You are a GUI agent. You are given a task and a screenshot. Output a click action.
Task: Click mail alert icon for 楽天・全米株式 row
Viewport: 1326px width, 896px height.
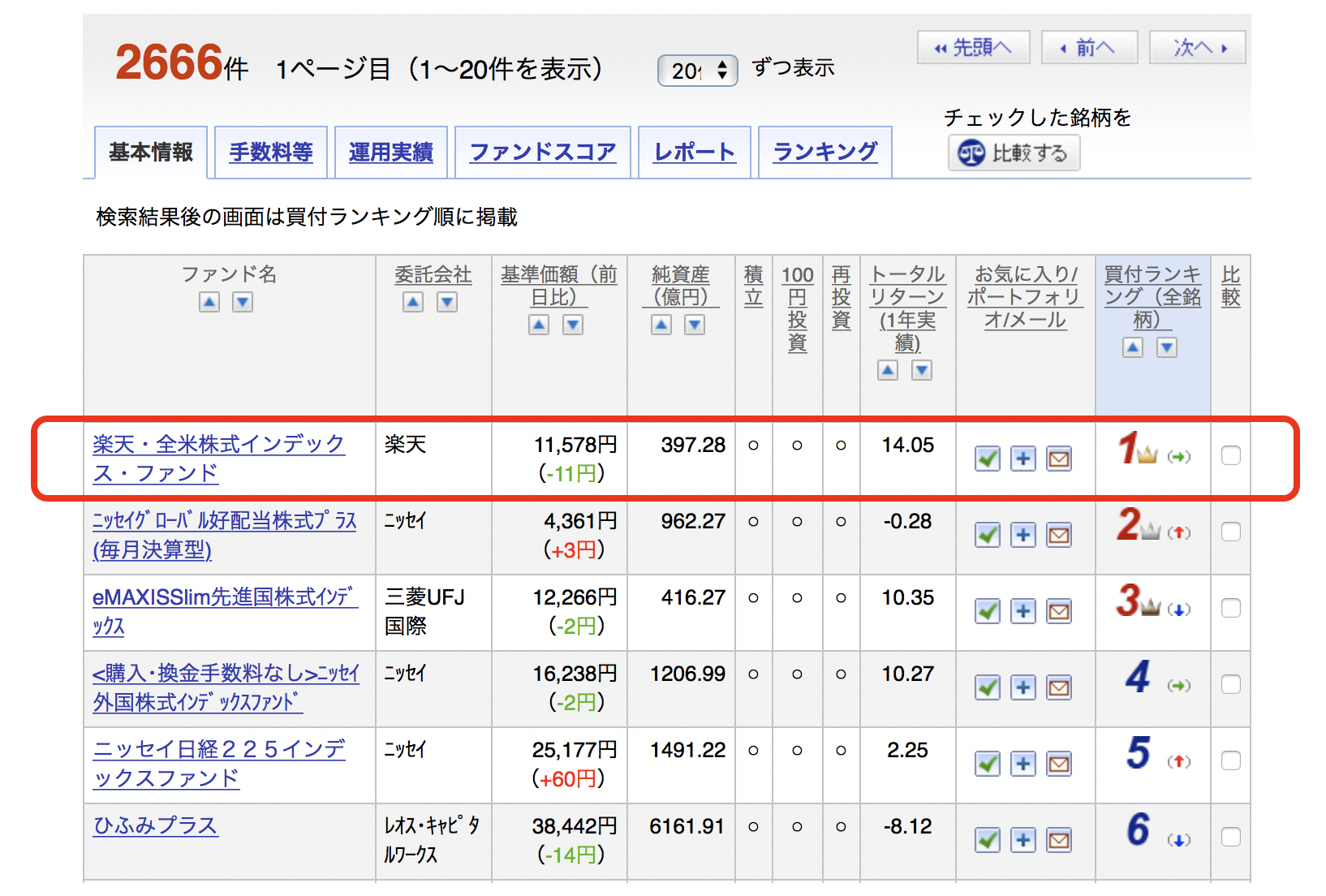tap(1059, 459)
